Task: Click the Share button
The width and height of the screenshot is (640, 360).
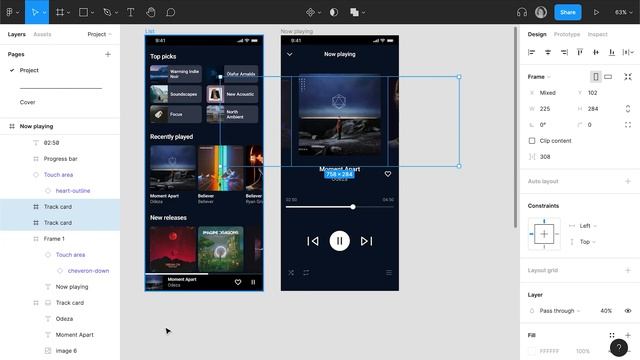Action: coord(567,12)
